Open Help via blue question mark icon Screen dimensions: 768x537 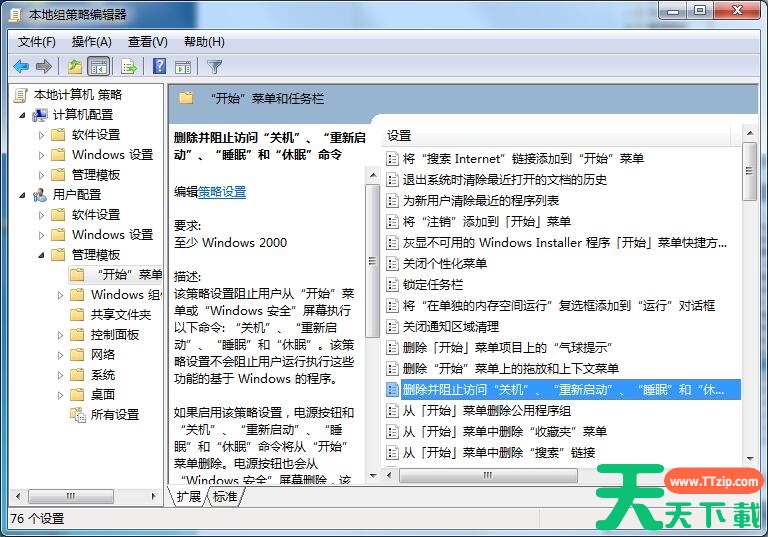(159, 67)
